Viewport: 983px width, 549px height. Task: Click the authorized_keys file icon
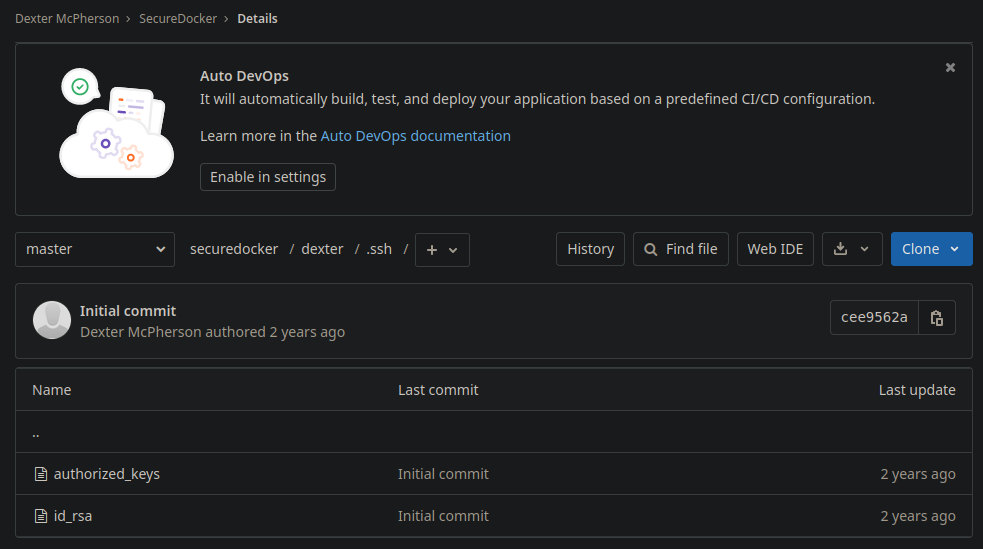[41, 474]
